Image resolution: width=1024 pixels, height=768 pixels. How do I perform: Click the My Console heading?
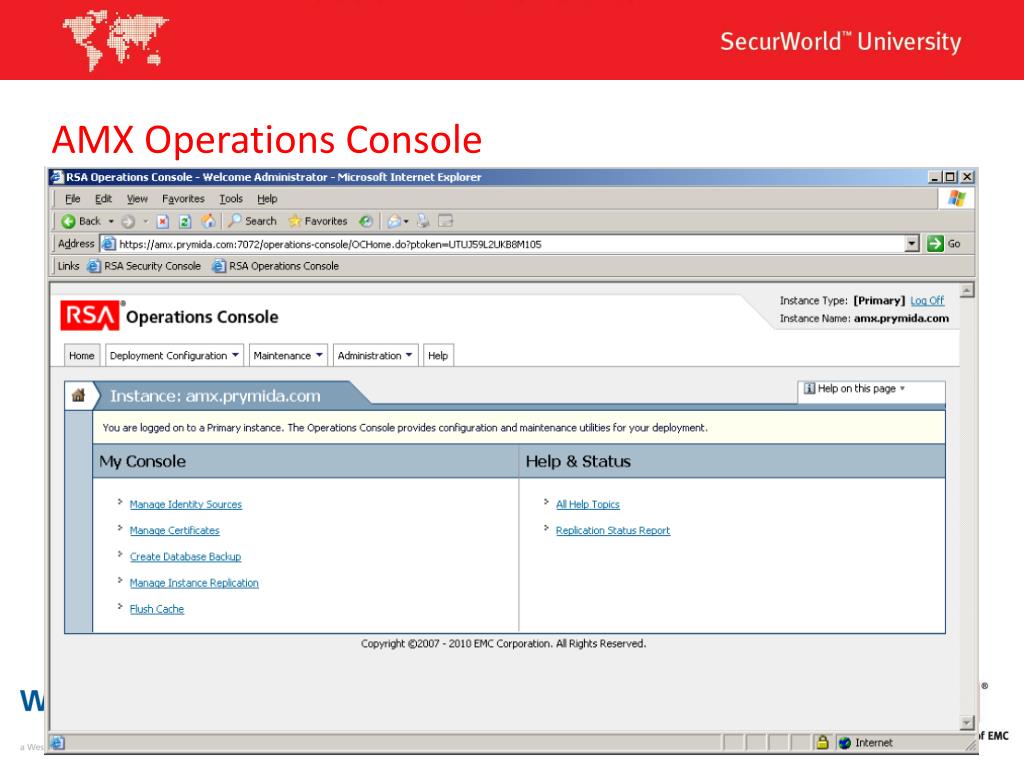pos(142,461)
